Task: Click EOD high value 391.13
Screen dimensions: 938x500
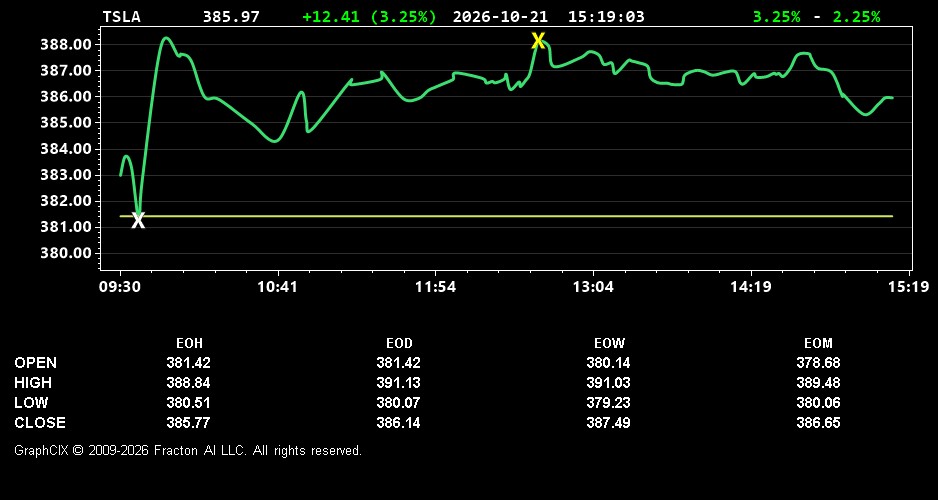Action: point(398,383)
